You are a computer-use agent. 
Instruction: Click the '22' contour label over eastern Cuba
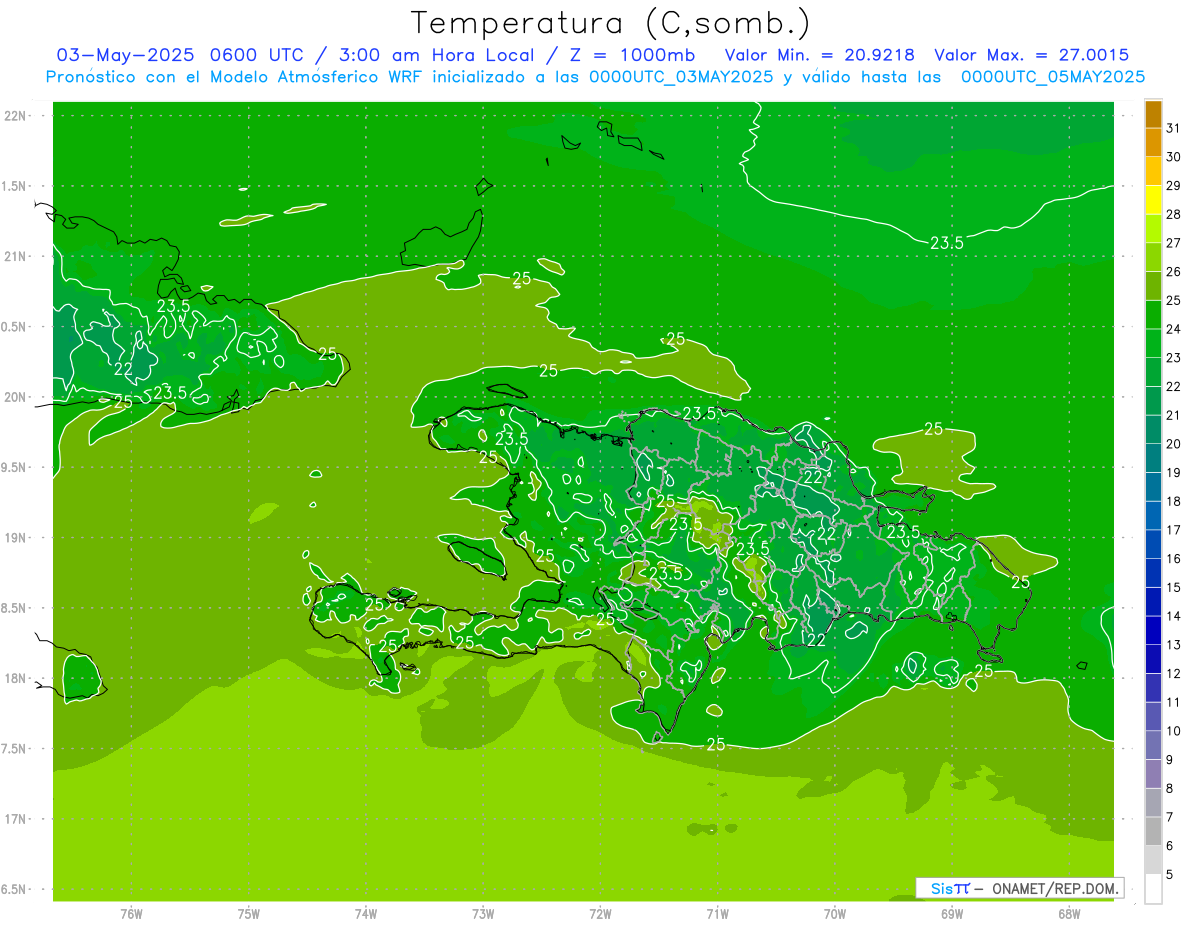point(123,369)
